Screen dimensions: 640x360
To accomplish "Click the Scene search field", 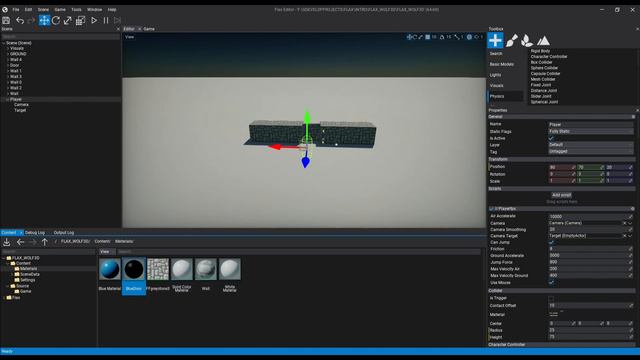I will tap(60, 37).
